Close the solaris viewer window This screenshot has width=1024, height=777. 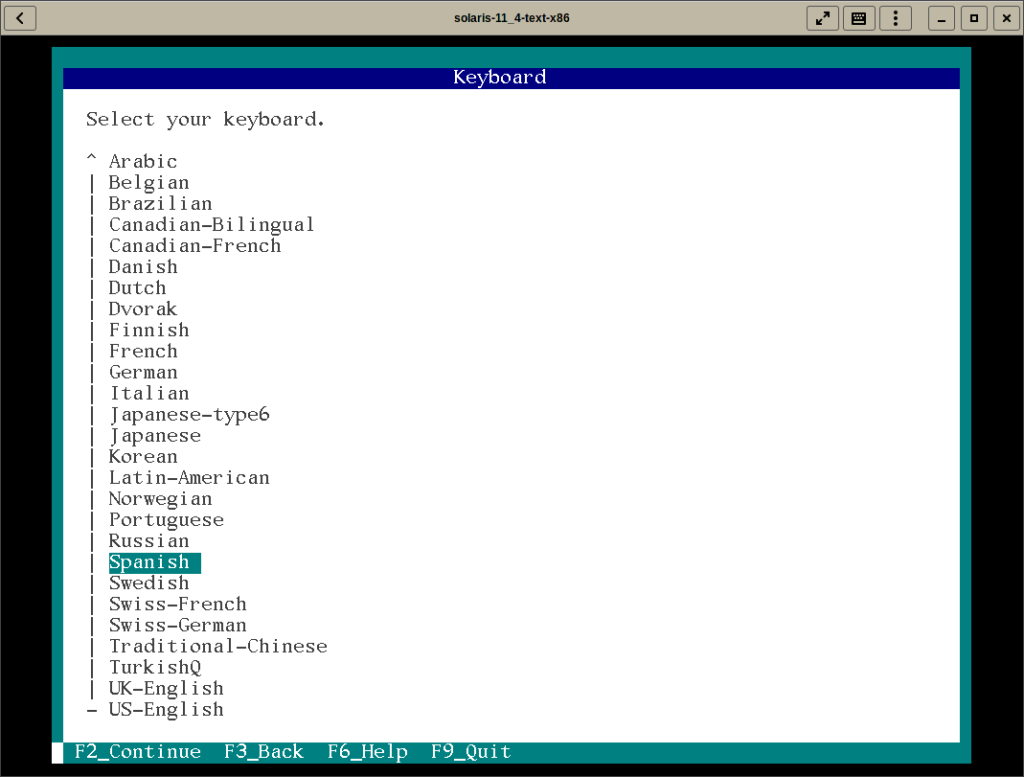[x=1006, y=18]
